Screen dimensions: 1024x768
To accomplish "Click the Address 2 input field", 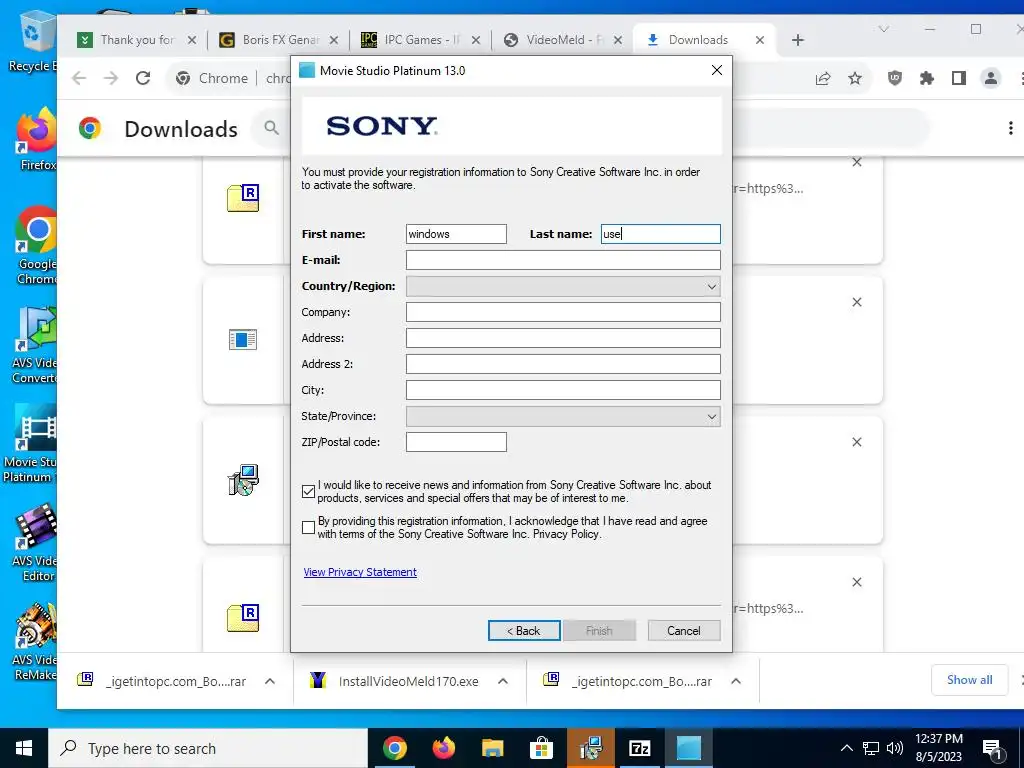I will tap(563, 364).
